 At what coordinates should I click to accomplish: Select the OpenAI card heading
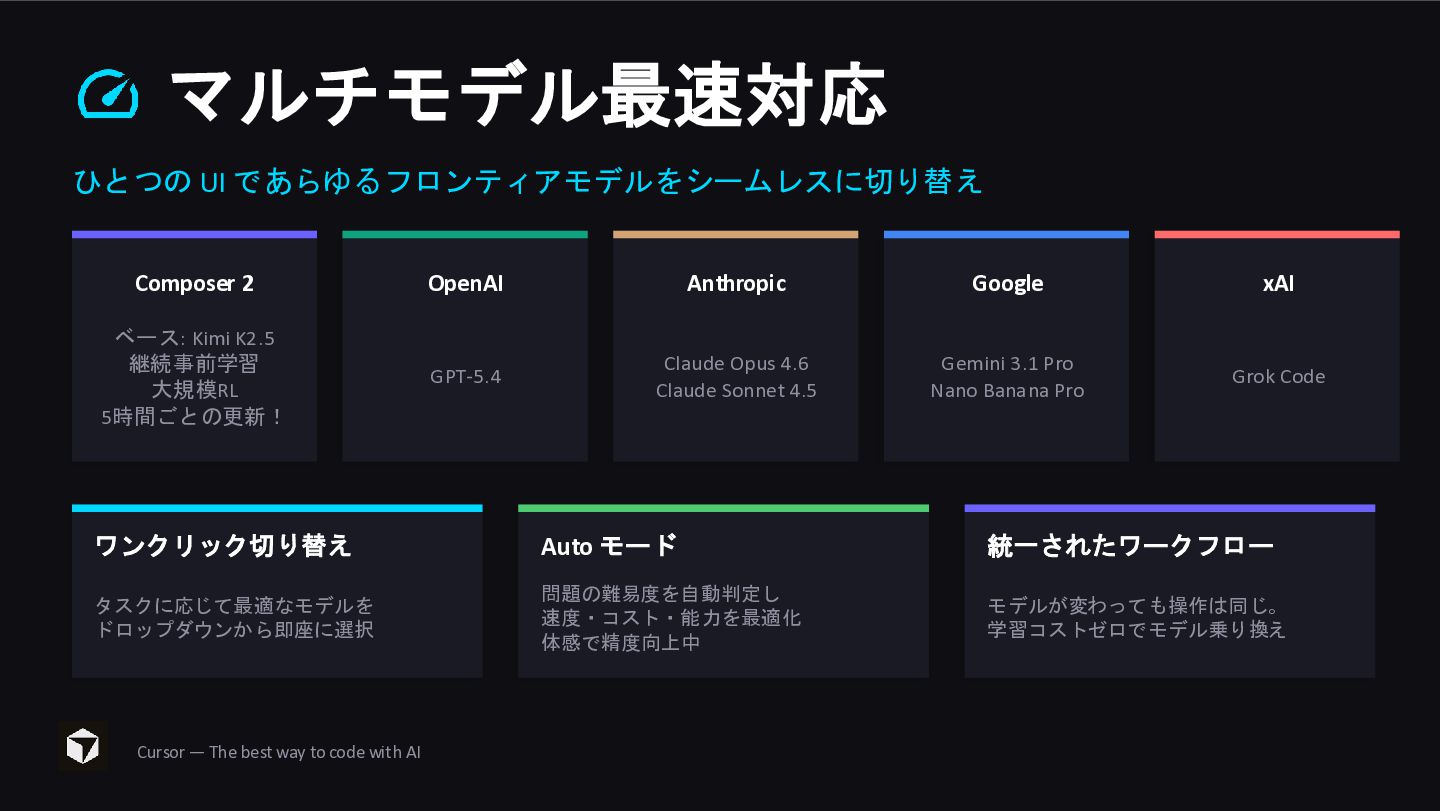point(465,283)
